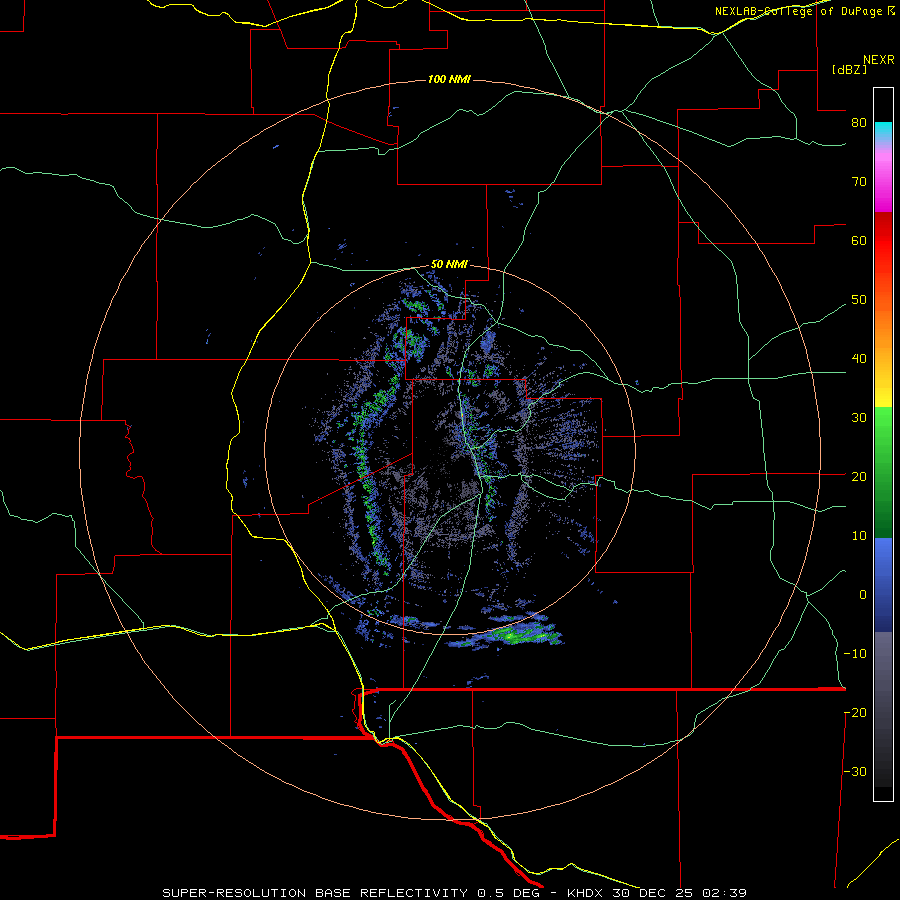Click the -10 dBZ scale value

pos(855,654)
